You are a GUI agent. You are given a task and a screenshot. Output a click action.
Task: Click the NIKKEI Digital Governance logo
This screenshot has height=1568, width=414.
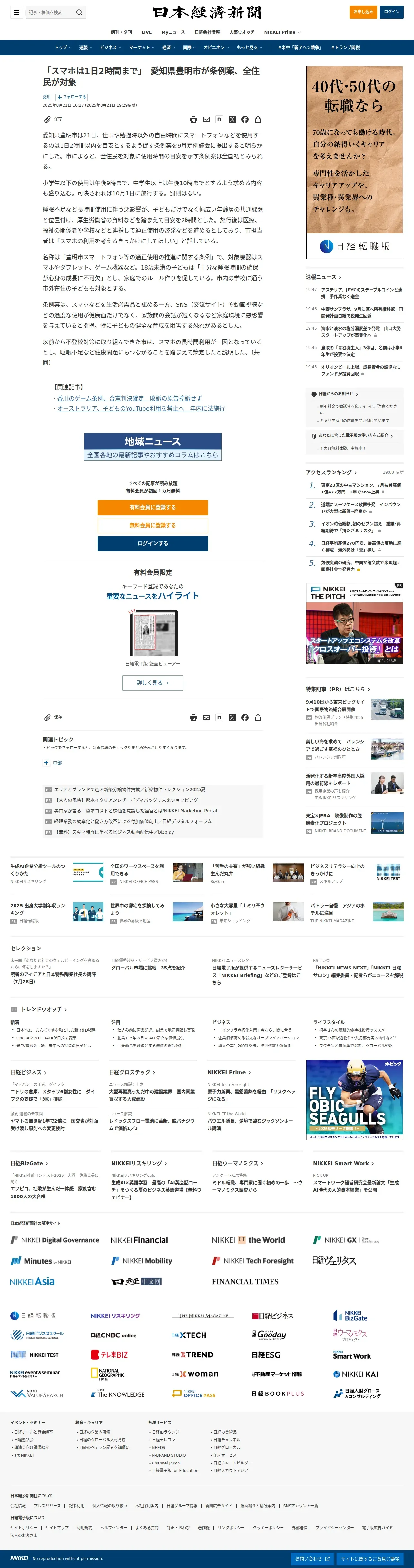coord(55,1240)
